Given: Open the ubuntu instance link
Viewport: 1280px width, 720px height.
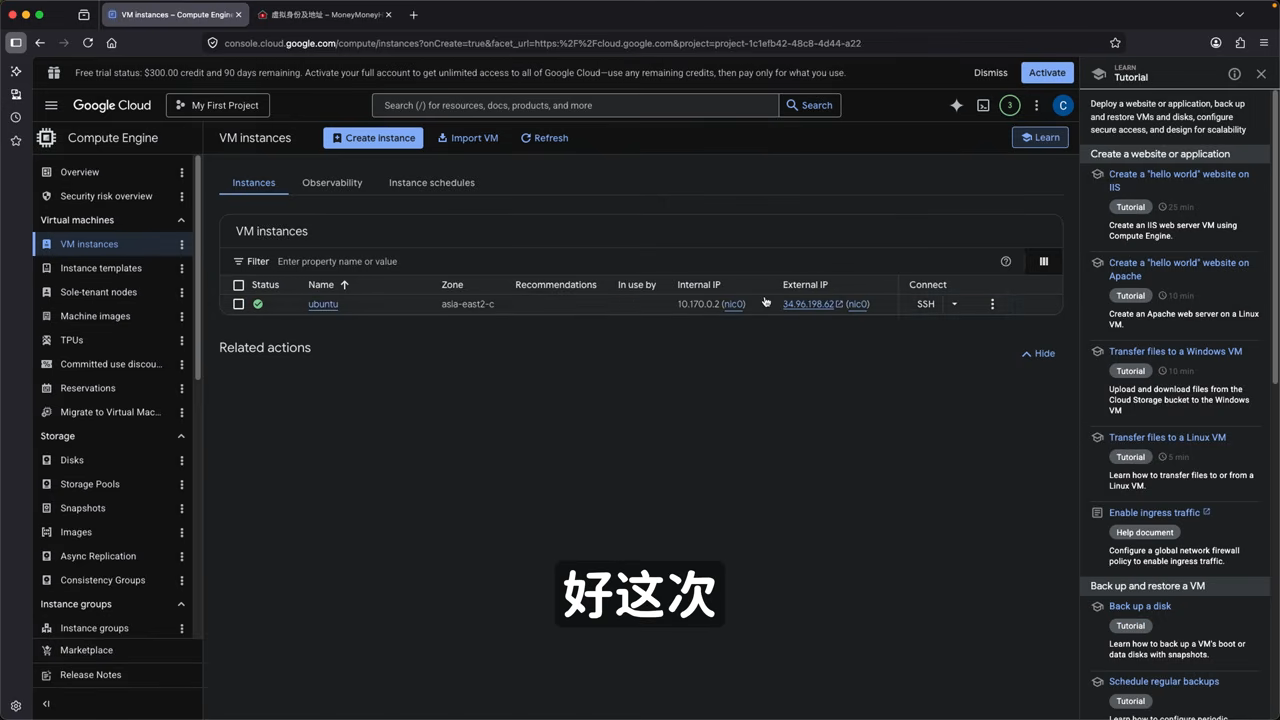Looking at the screenshot, I should coord(323,304).
